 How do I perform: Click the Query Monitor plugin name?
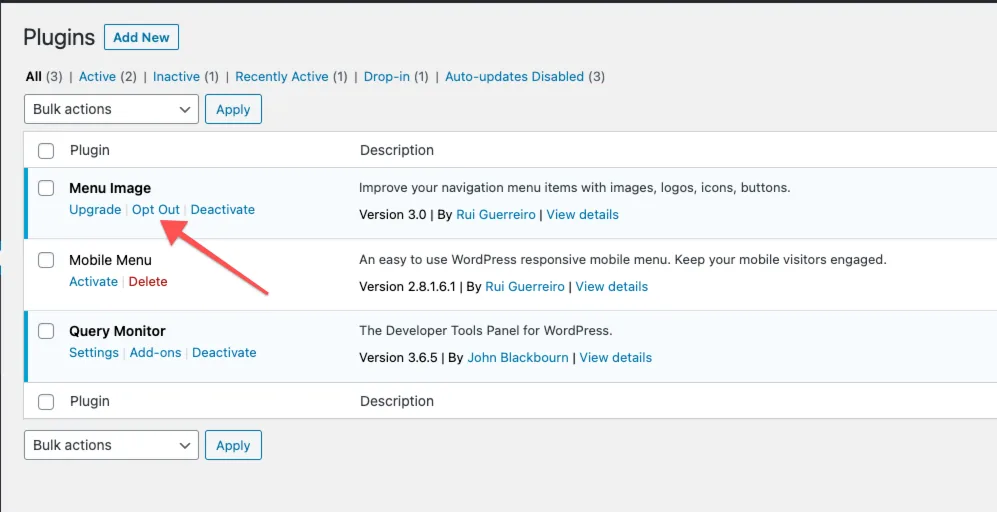(x=118, y=331)
